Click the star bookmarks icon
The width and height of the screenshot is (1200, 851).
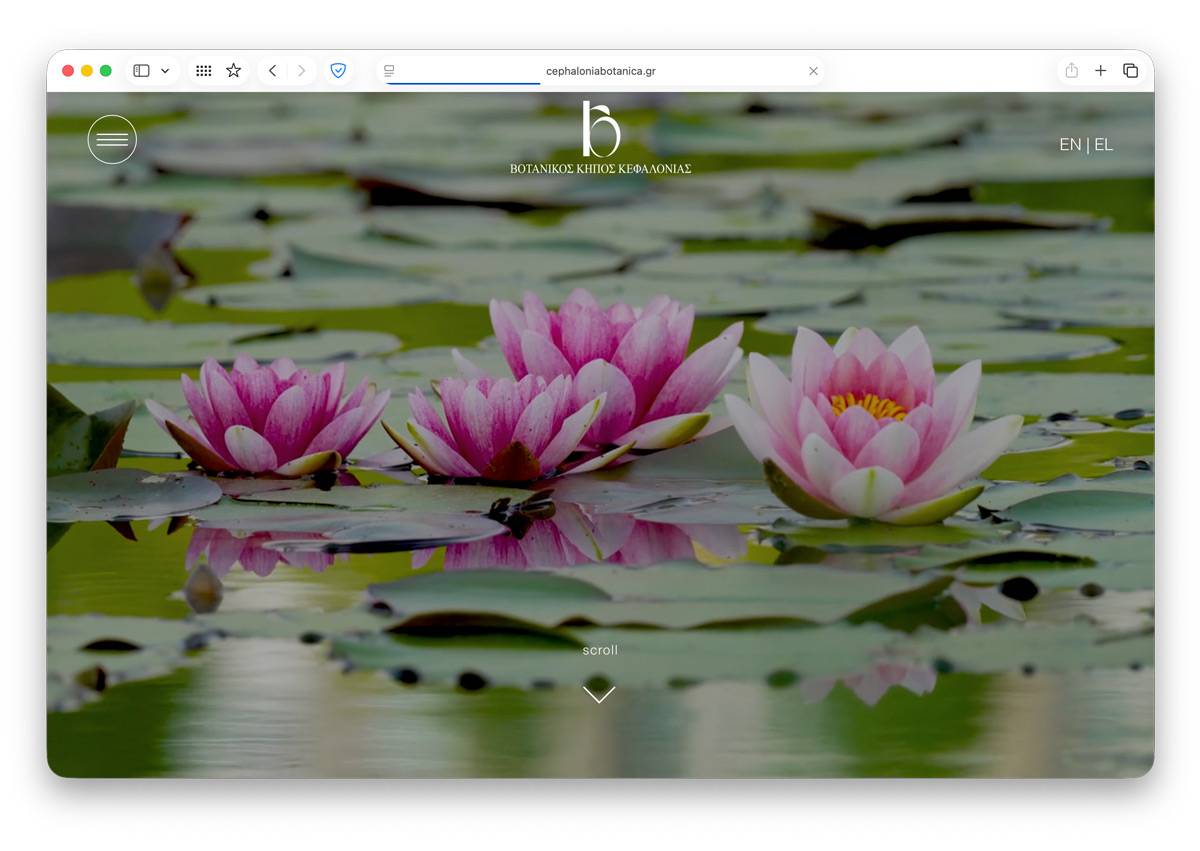(x=233, y=71)
